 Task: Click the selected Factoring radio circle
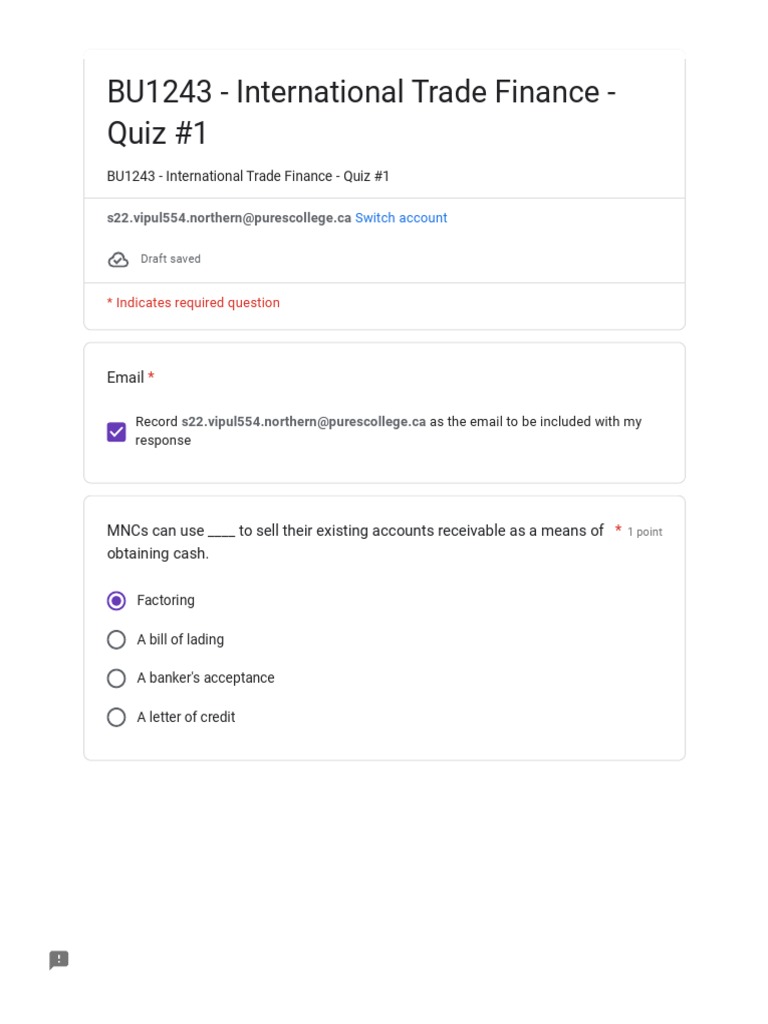tap(117, 601)
